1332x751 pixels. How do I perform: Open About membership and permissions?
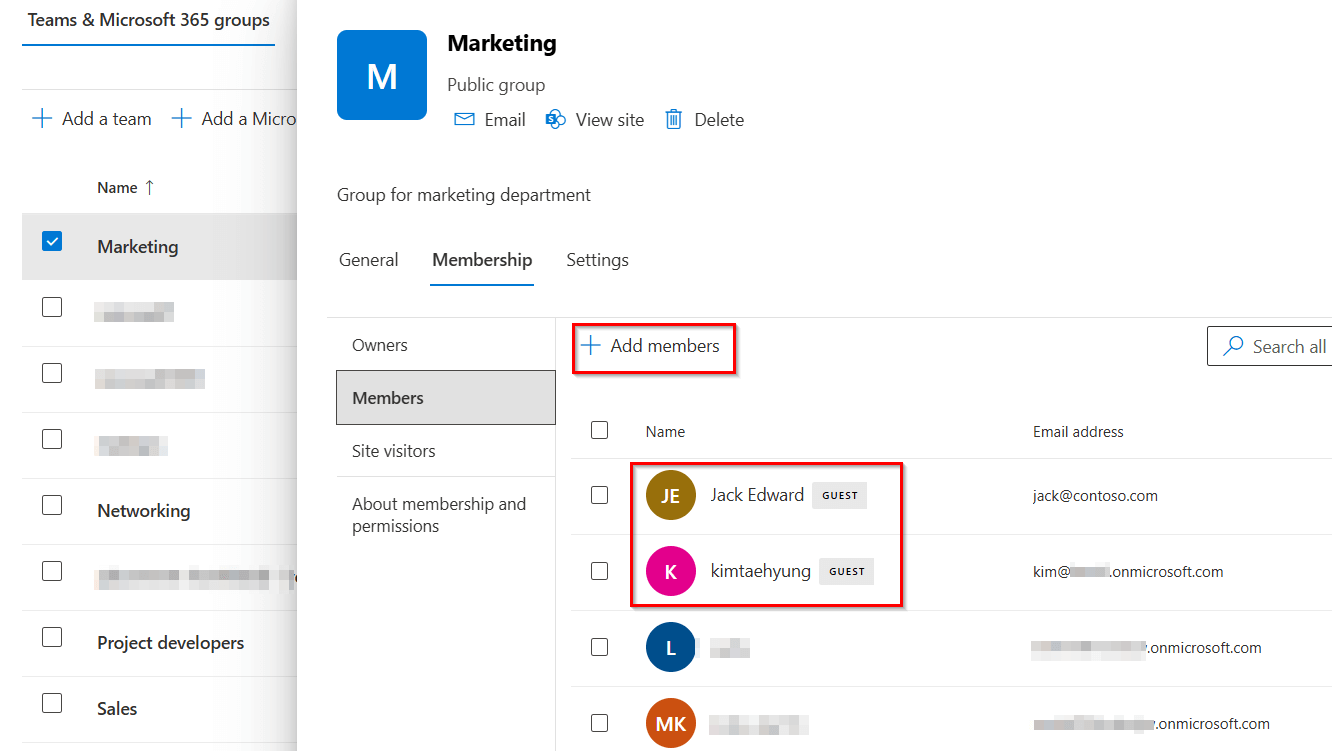(x=439, y=515)
